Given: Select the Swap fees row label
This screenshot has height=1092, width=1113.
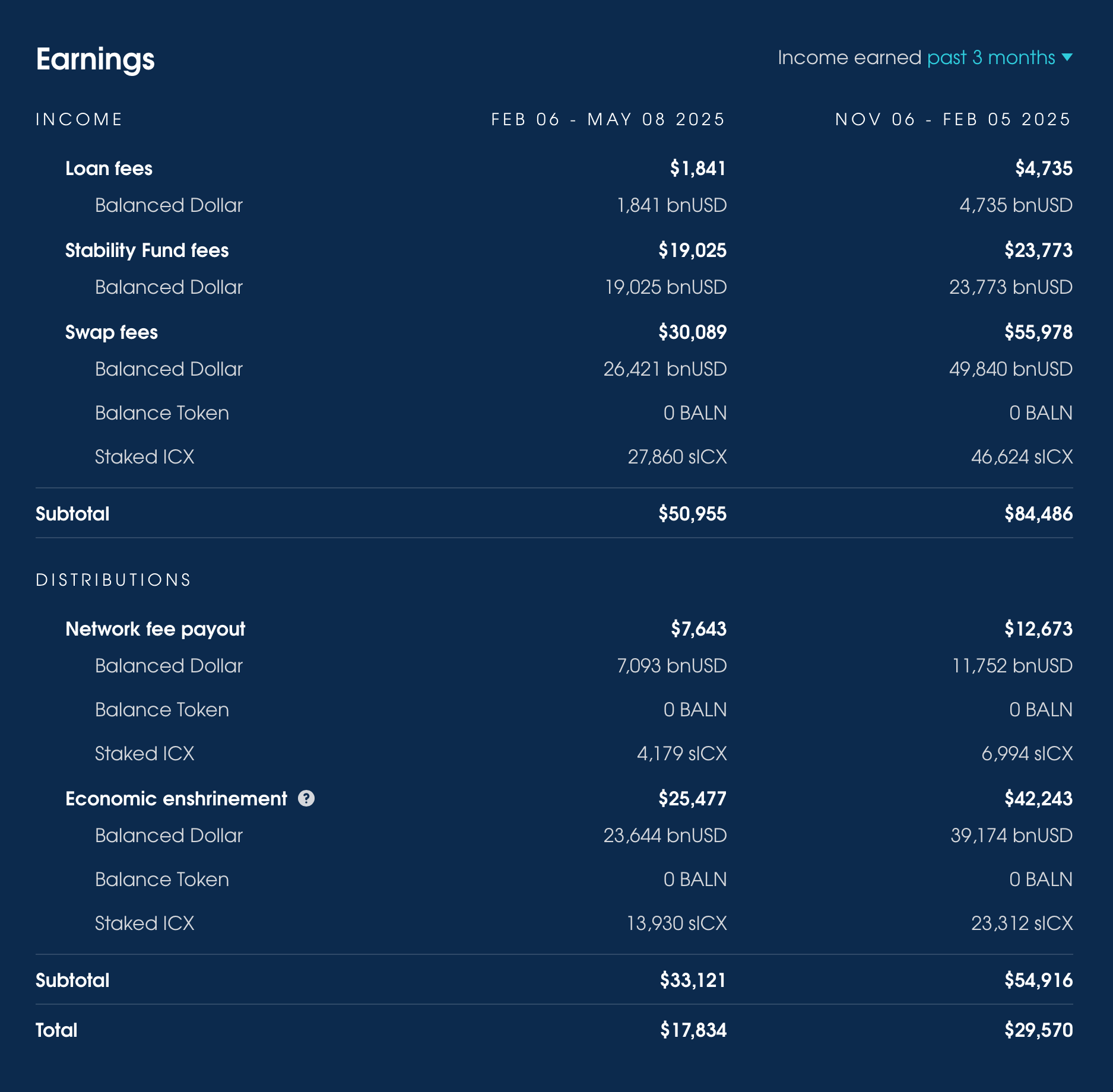Looking at the screenshot, I should [112, 332].
